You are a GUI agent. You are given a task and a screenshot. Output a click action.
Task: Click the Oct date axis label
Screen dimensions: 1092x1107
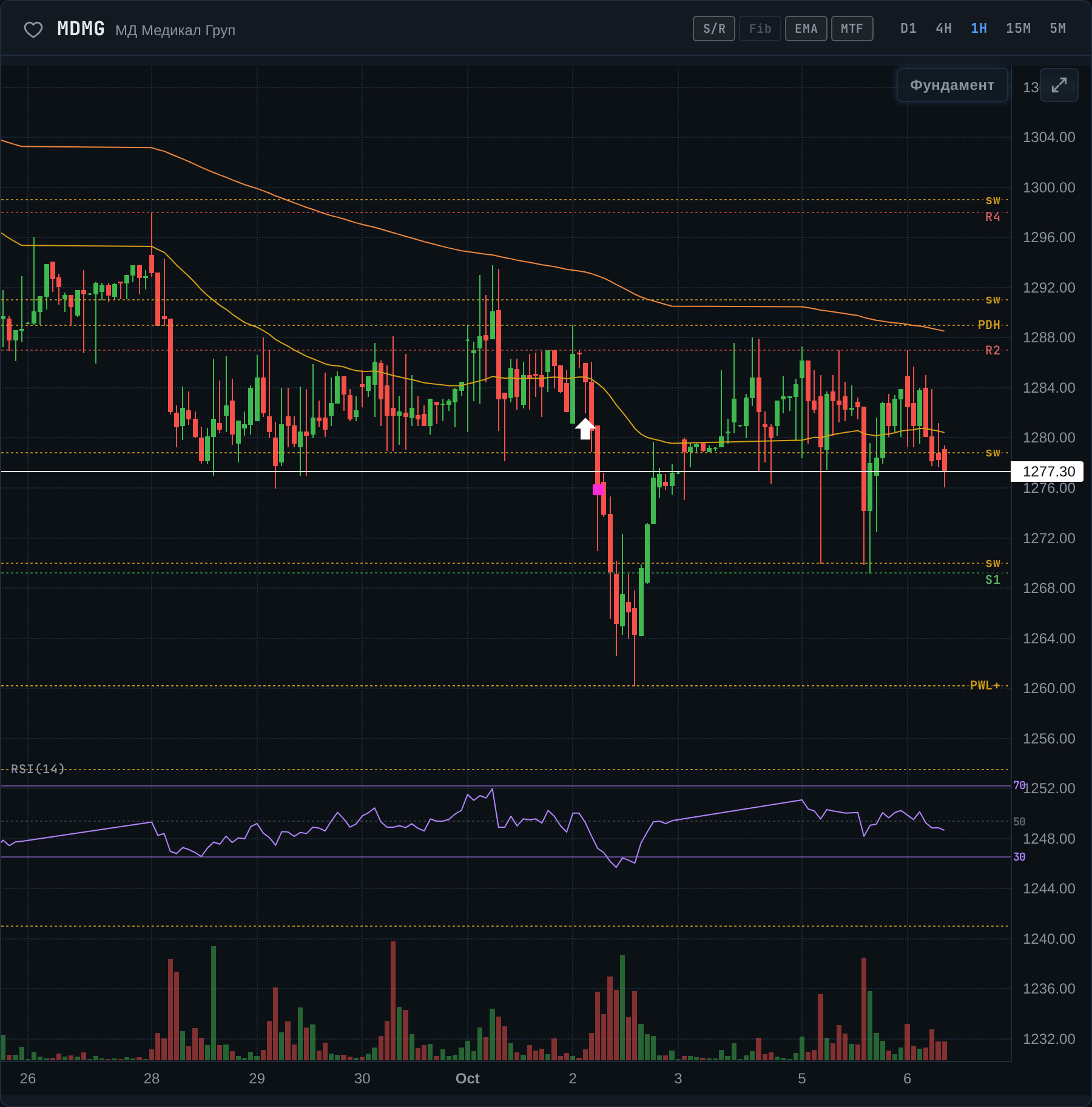point(467,1078)
